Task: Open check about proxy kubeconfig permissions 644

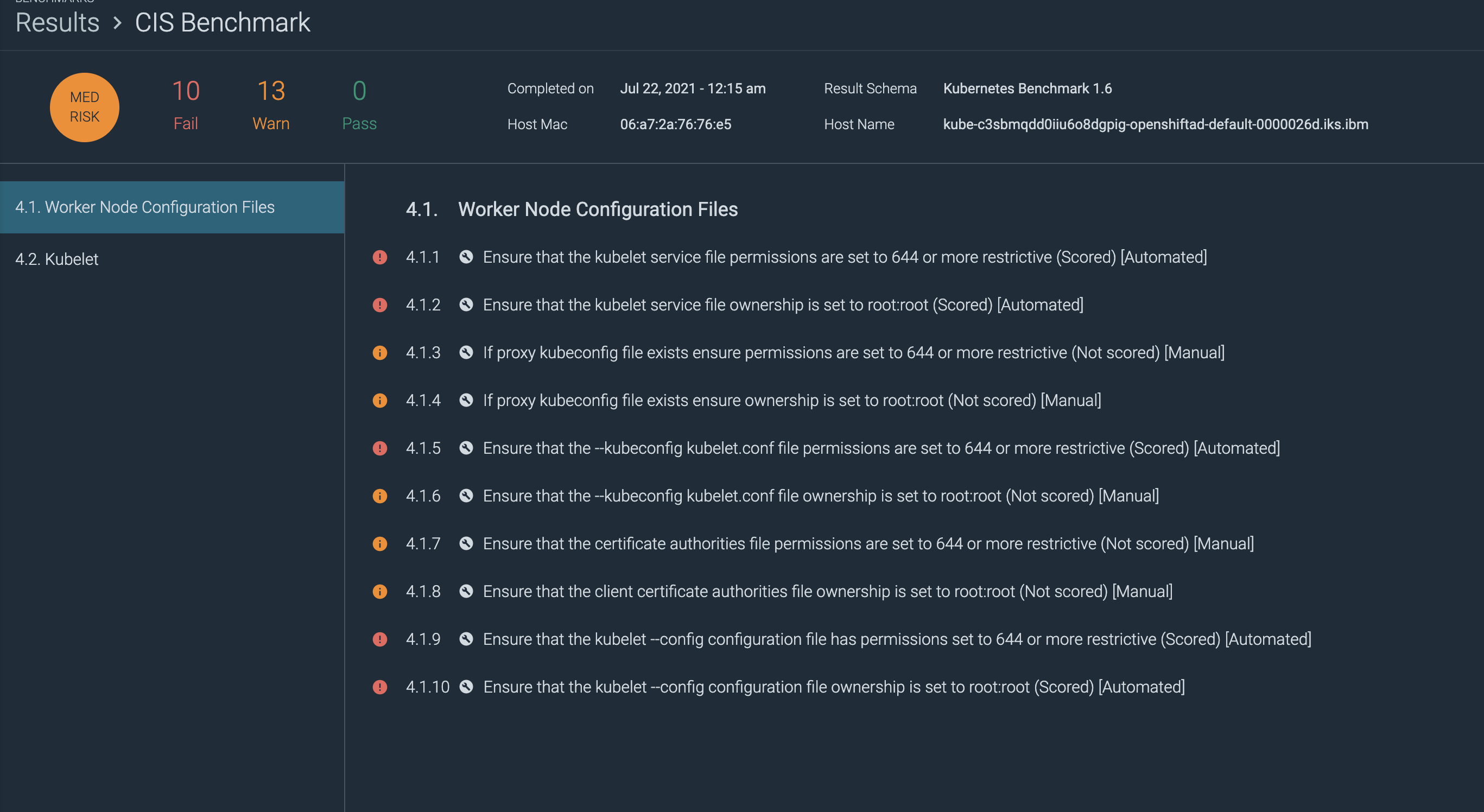Action: pyautogui.click(x=854, y=352)
